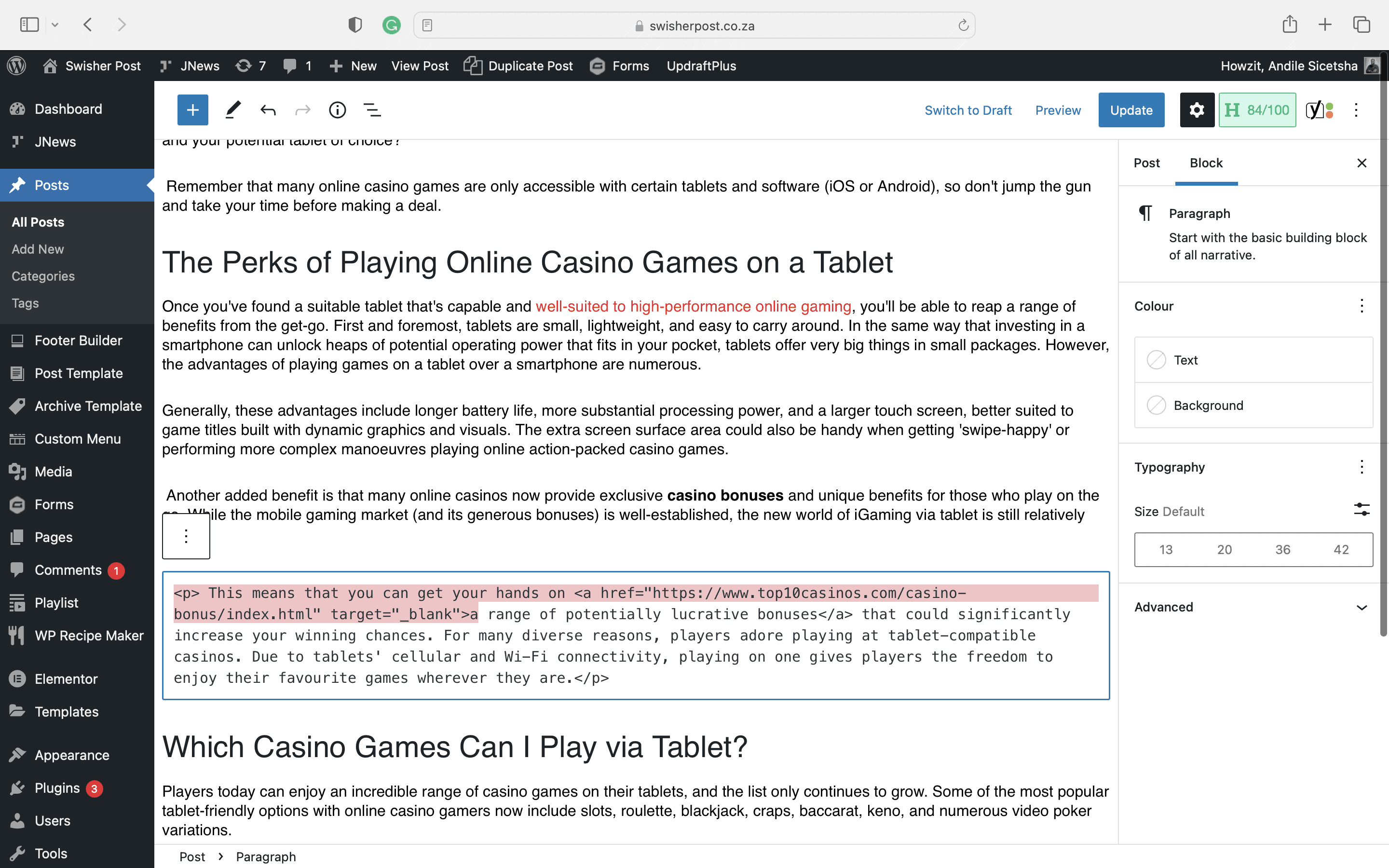Click the Undo arrow in editor toolbar
Screen dimensions: 1389x868
click(268, 109)
